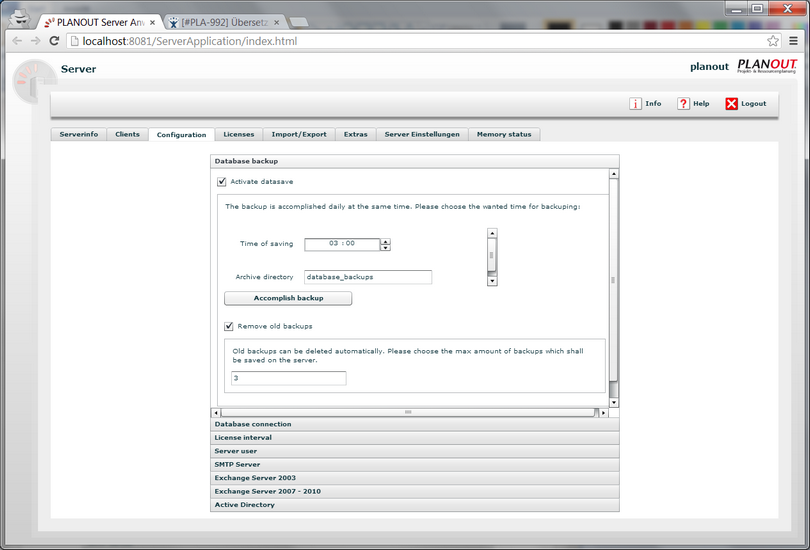Click the Logout link text

(x=754, y=104)
